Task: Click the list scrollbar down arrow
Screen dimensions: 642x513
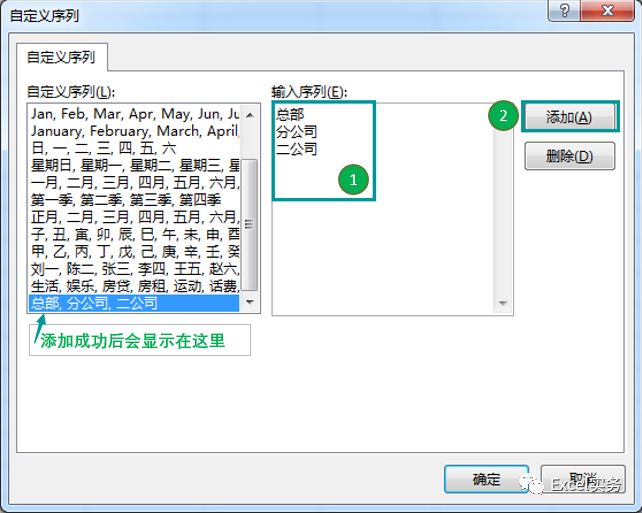Action: (x=250, y=303)
